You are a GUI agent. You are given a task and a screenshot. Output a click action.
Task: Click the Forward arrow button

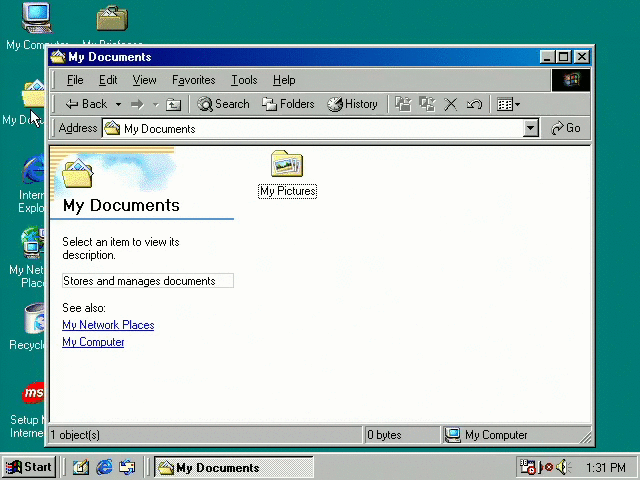137,104
